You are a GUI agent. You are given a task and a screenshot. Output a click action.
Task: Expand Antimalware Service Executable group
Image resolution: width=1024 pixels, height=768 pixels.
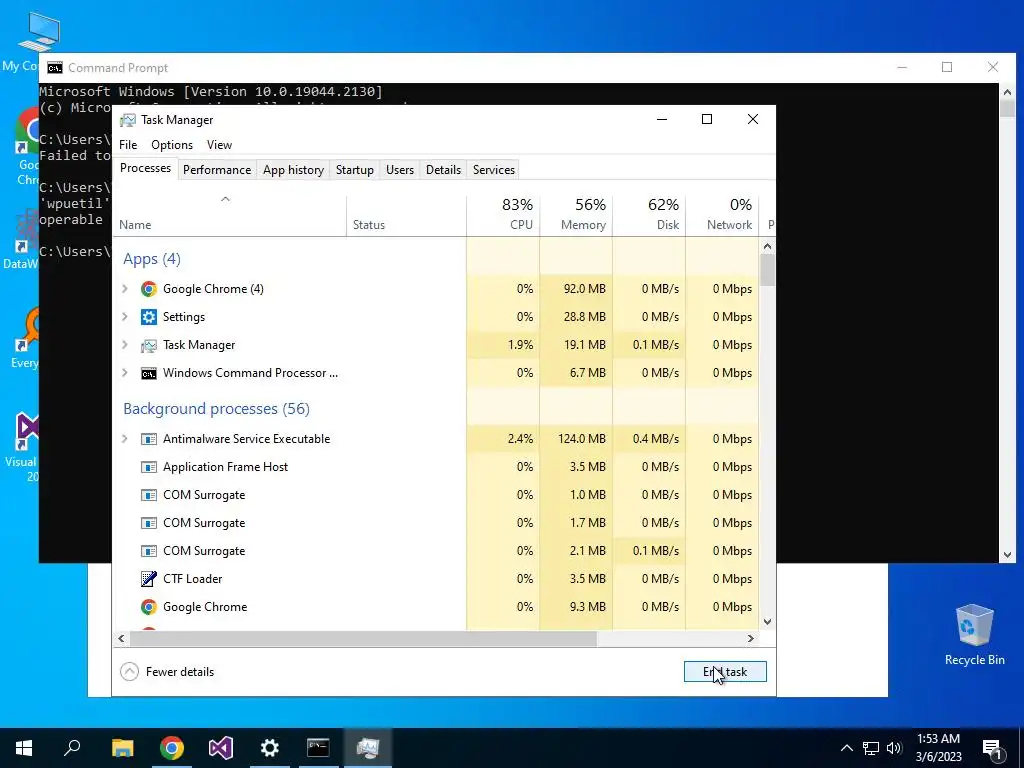[x=125, y=439]
